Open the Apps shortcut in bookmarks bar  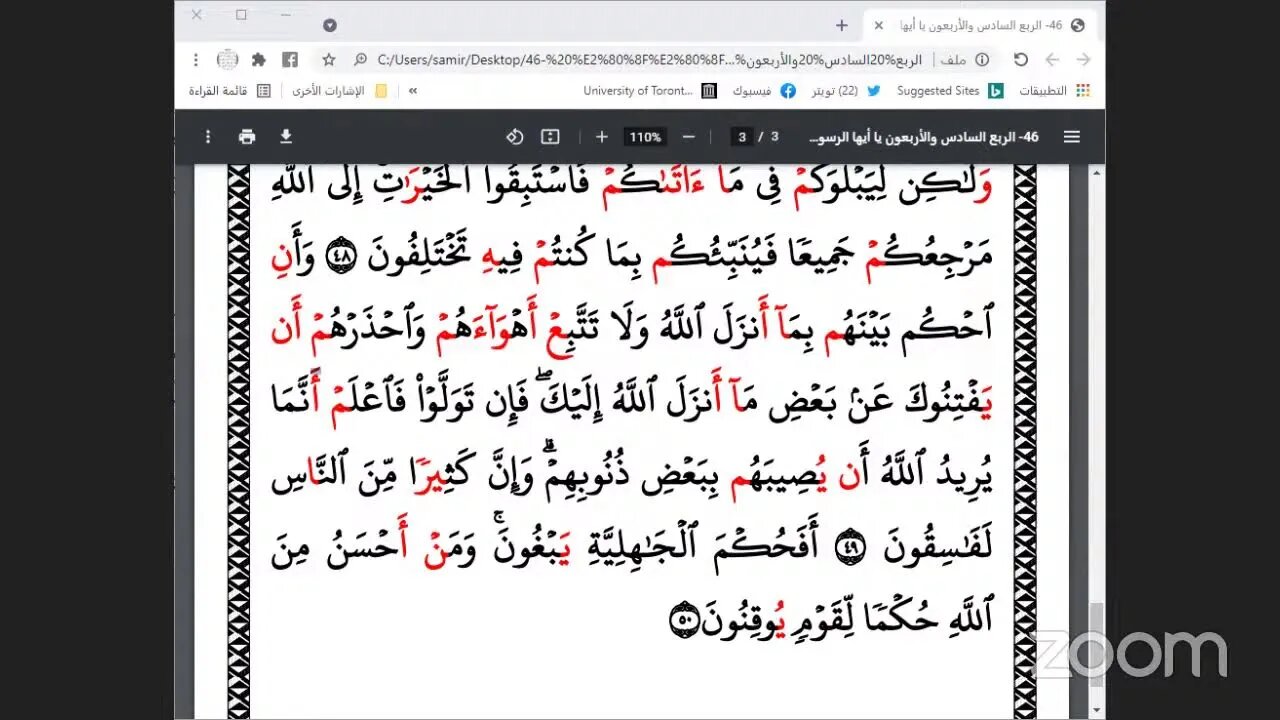pos(1056,91)
